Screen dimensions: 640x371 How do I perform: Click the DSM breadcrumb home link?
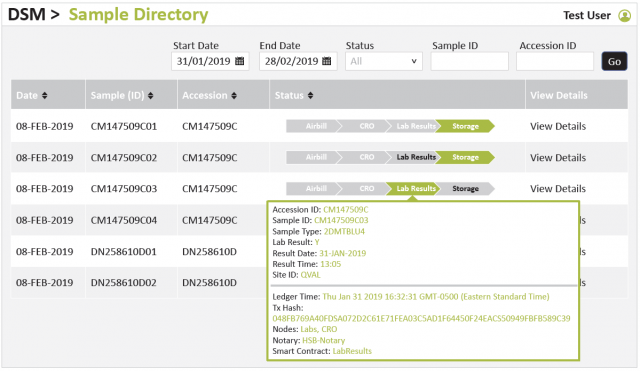(27, 15)
